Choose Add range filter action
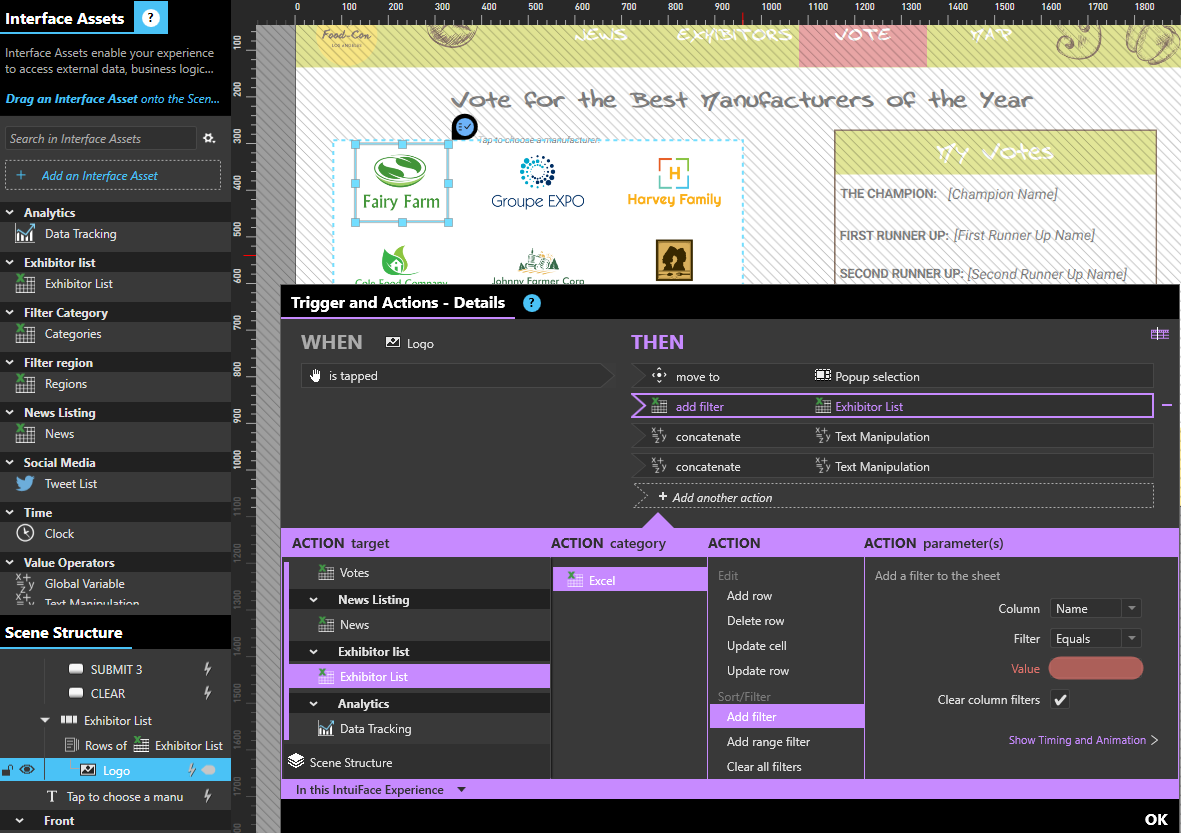Screen dimensions: 1181x833 [x=768, y=742]
